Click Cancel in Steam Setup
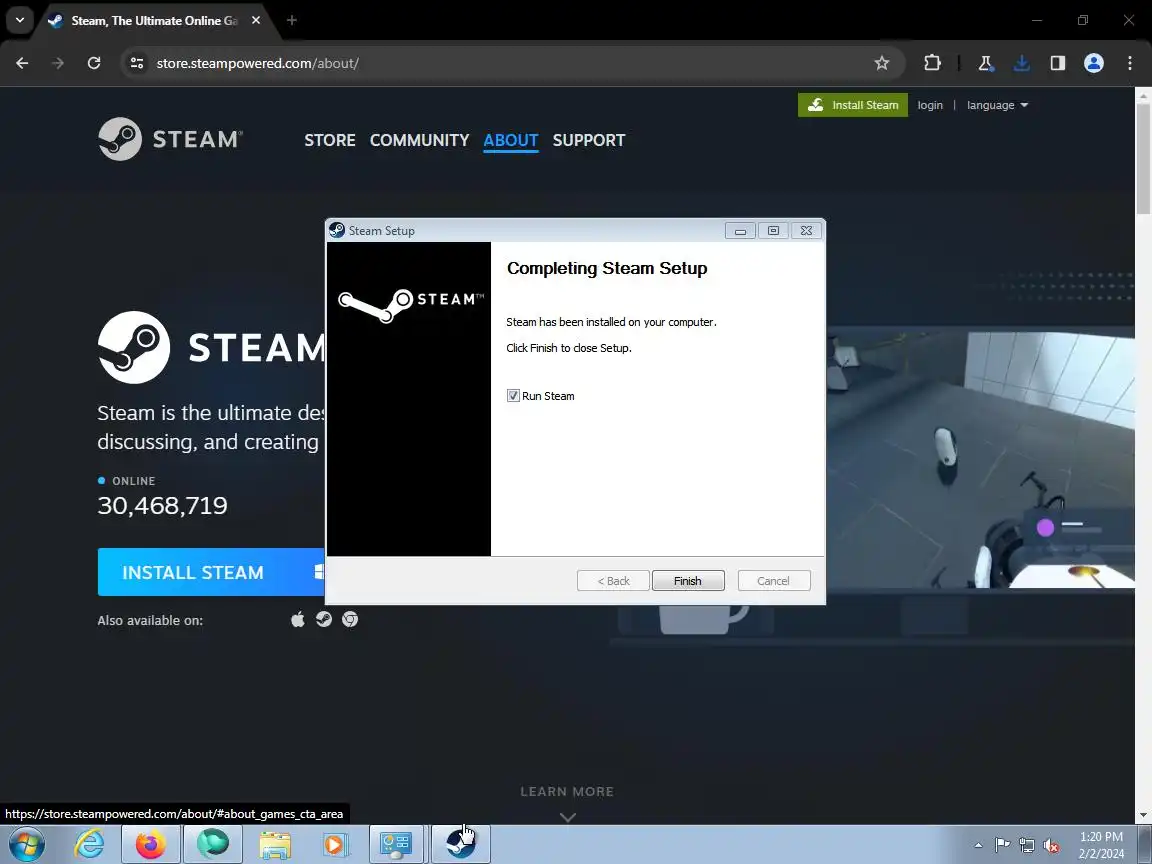Screen dimensions: 1152x864 (x=774, y=580)
